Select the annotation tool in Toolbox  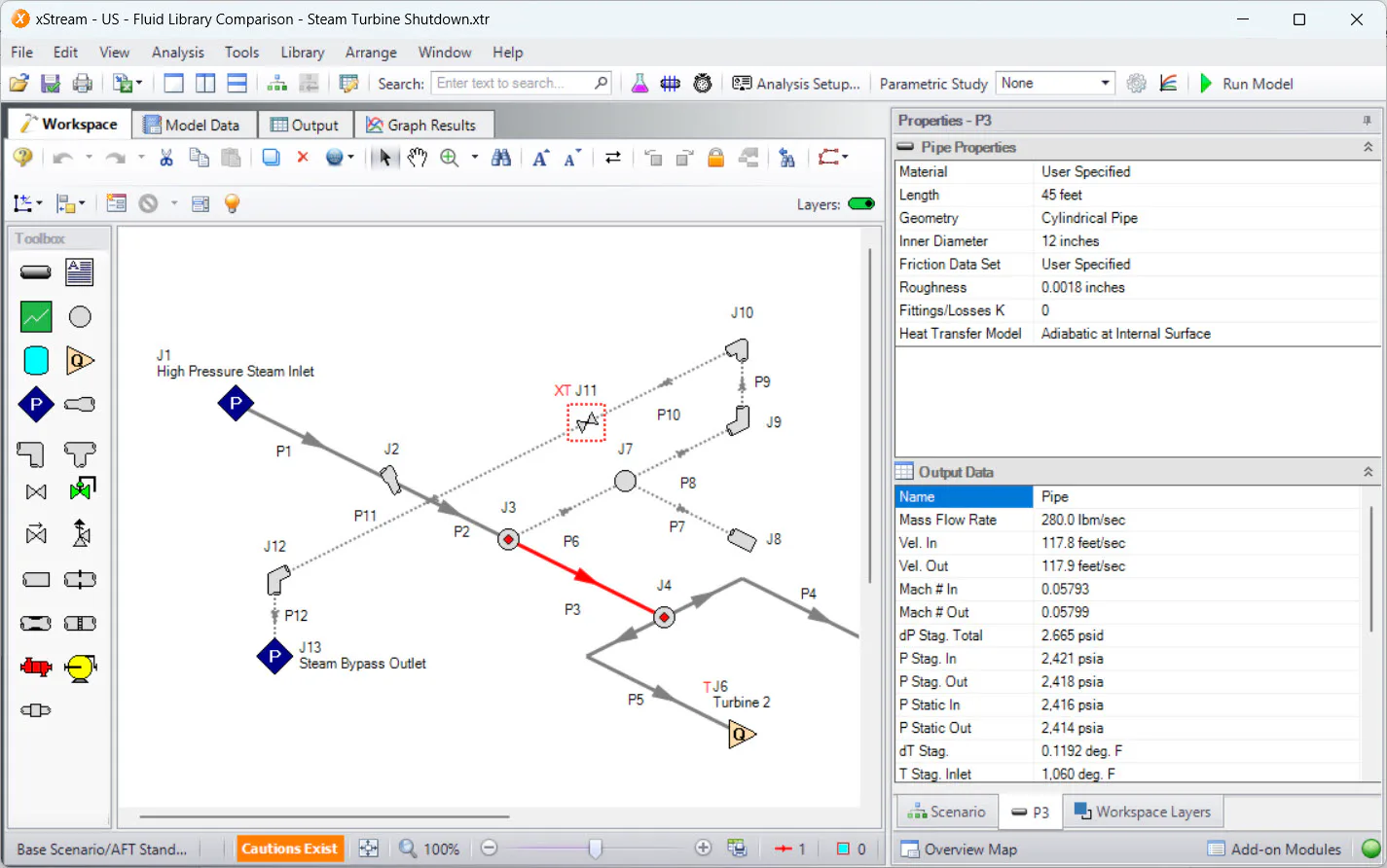[80, 272]
